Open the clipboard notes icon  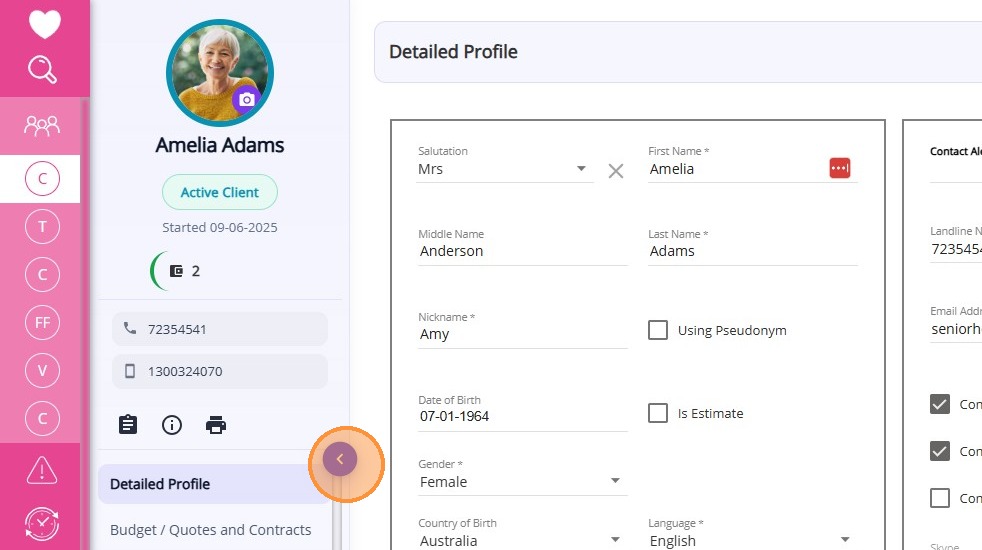coord(128,425)
